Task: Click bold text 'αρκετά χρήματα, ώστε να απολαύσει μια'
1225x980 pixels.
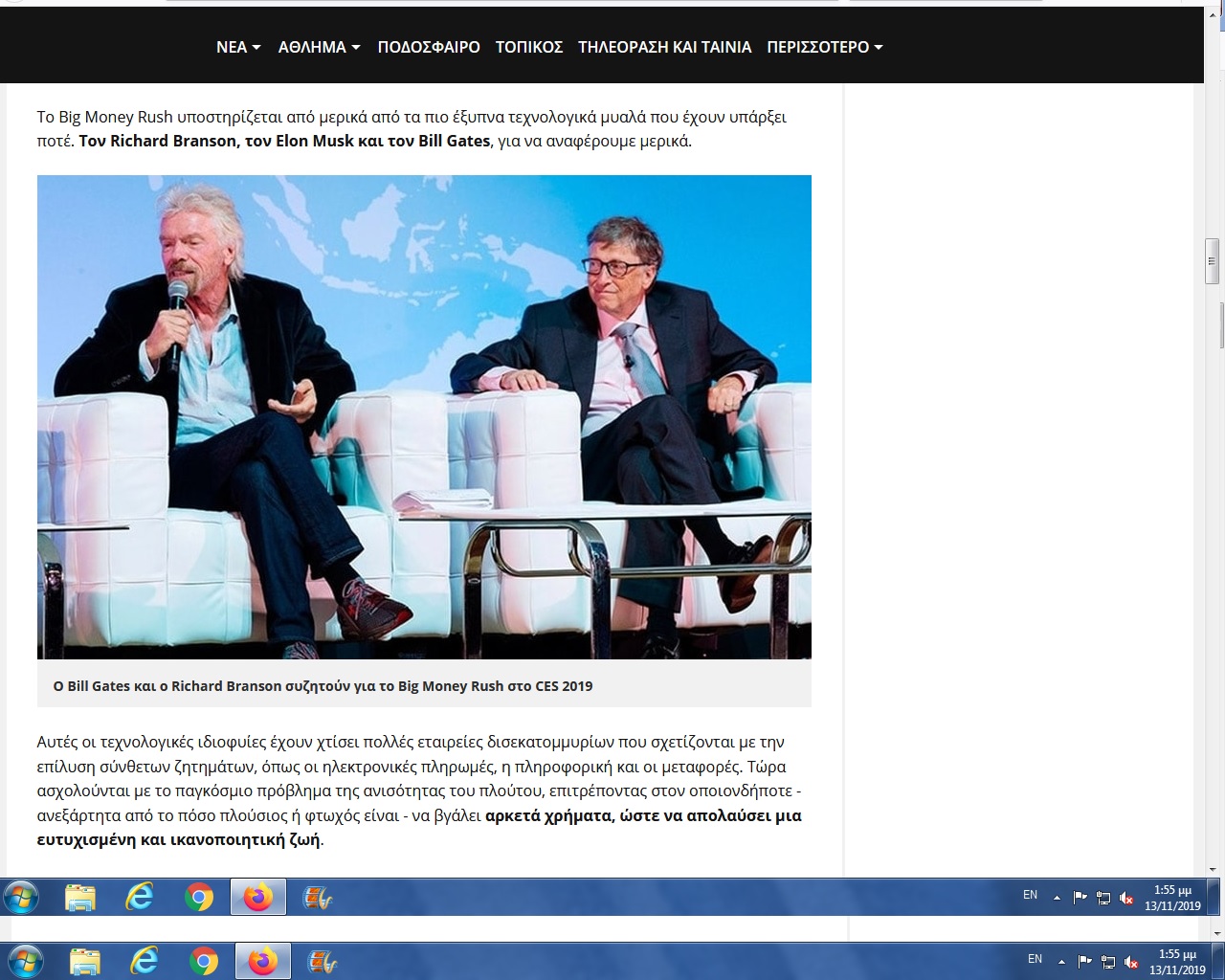Action: coord(643,816)
